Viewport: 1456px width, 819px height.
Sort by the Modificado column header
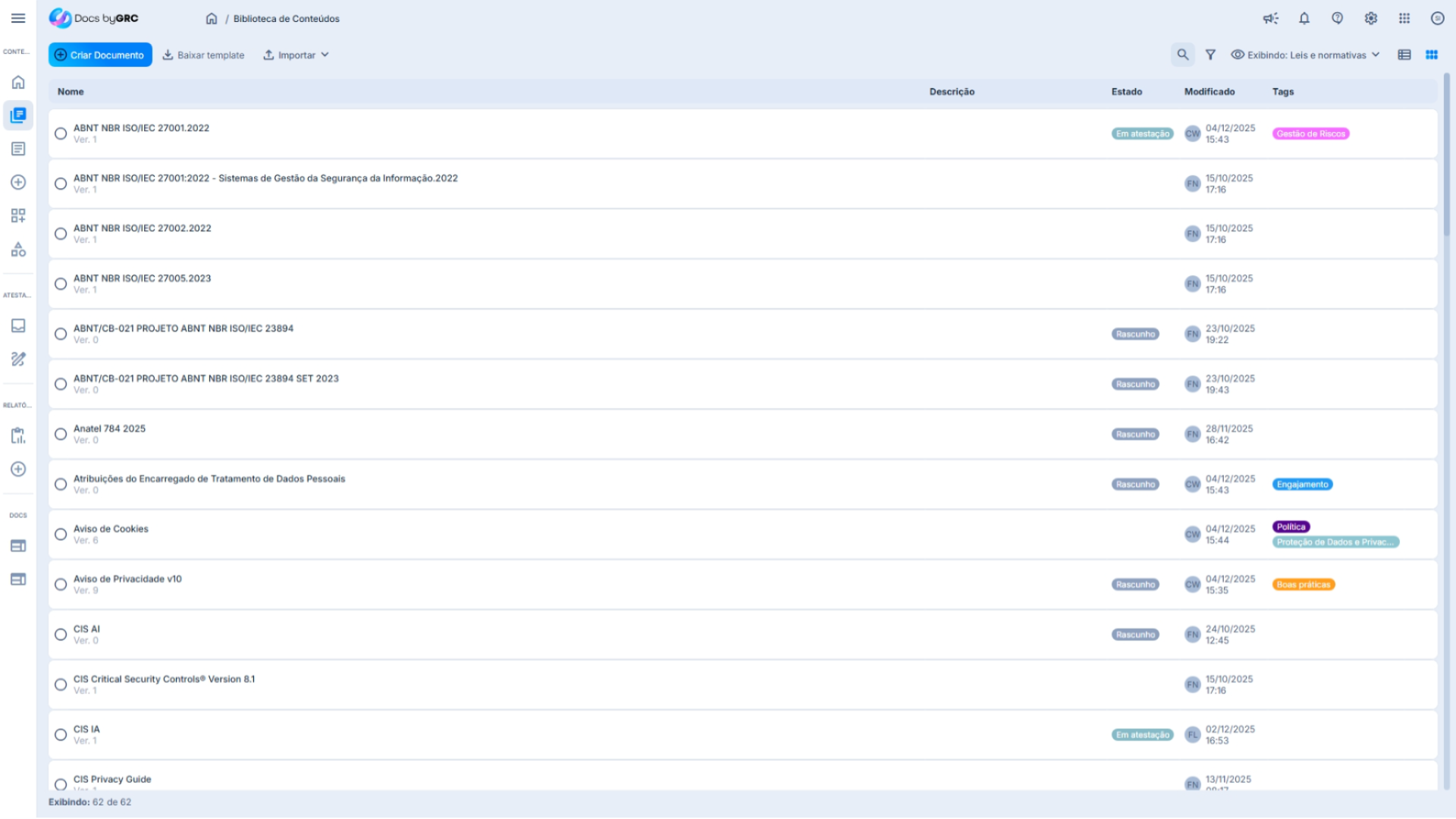point(1210,92)
